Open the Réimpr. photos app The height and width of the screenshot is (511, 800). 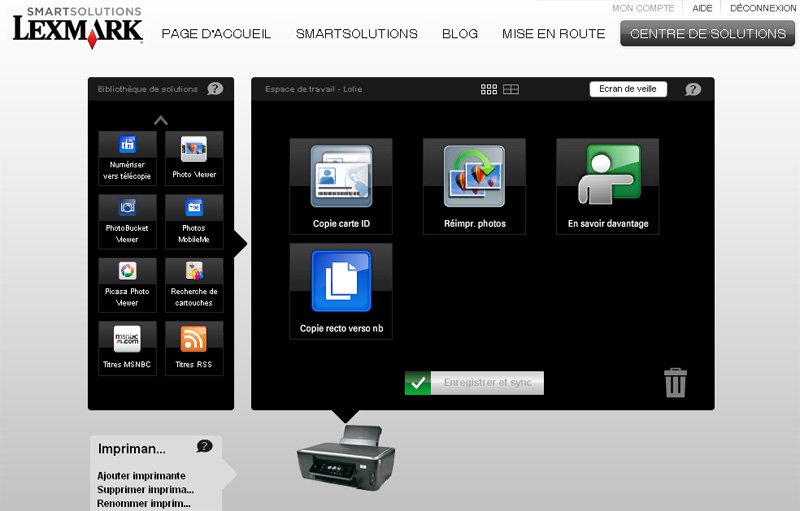[x=474, y=186]
